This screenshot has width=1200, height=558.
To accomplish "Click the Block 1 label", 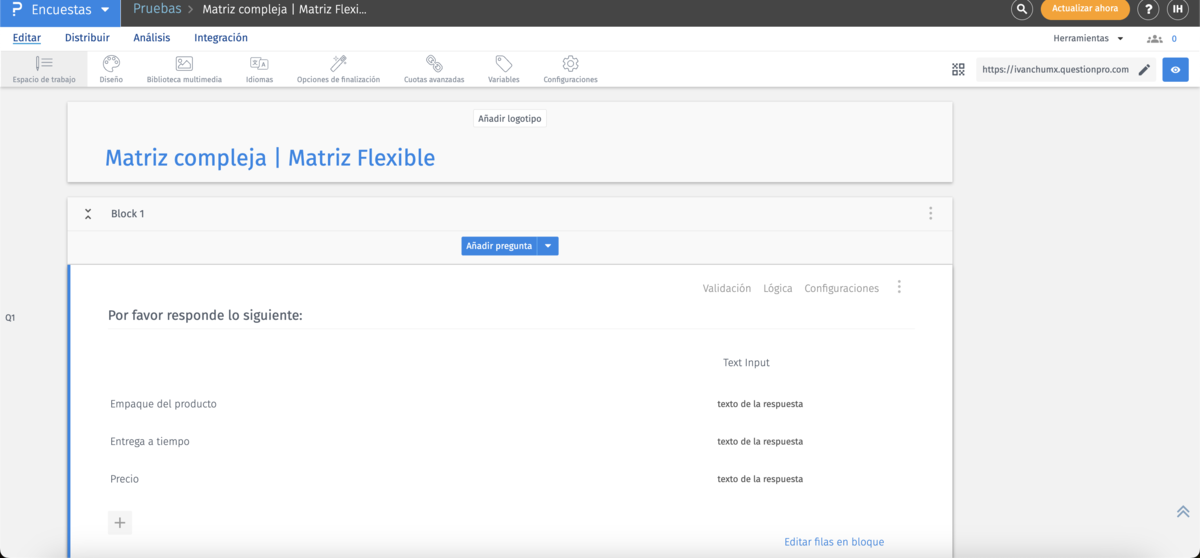I will (x=127, y=214).
